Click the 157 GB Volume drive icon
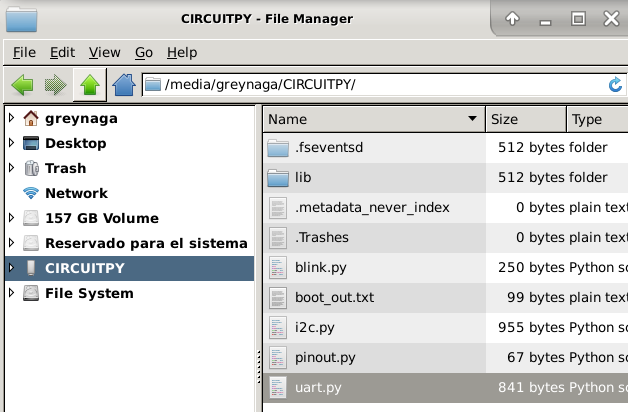Viewport: 628px width, 412px height. click(31, 218)
